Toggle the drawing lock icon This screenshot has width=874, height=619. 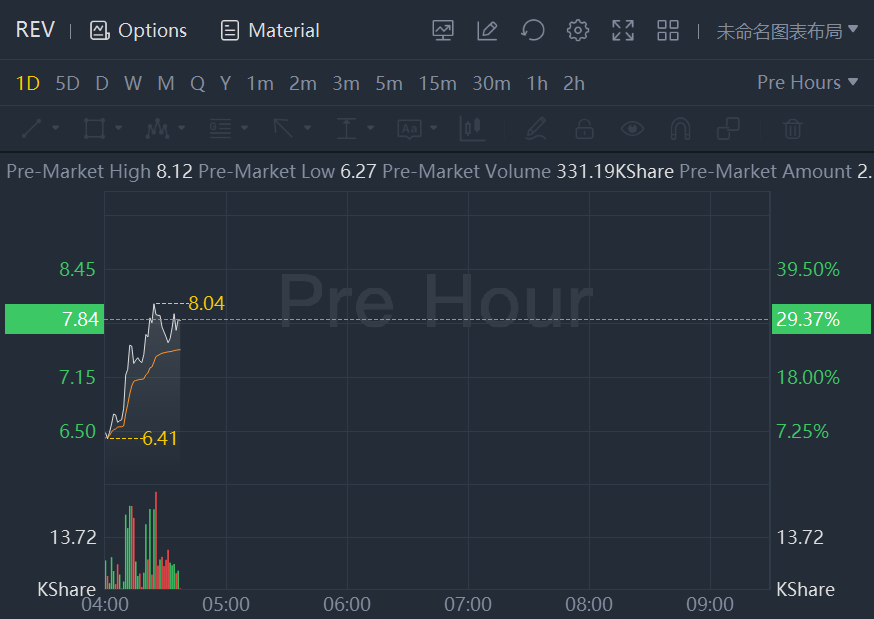point(584,129)
